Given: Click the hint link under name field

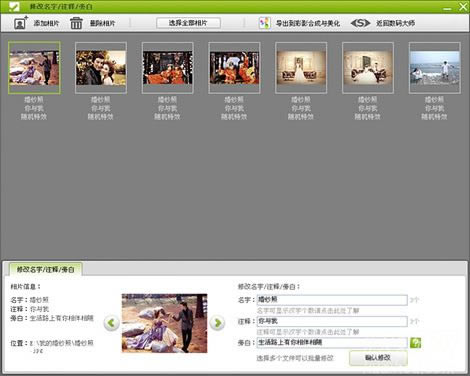Looking at the screenshot, I should (x=308, y=311).
